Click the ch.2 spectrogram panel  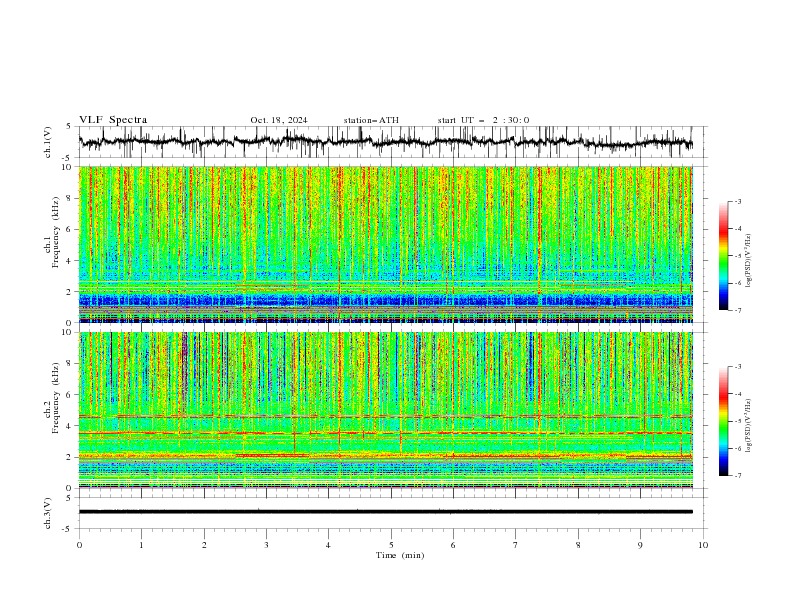(385, 410)
